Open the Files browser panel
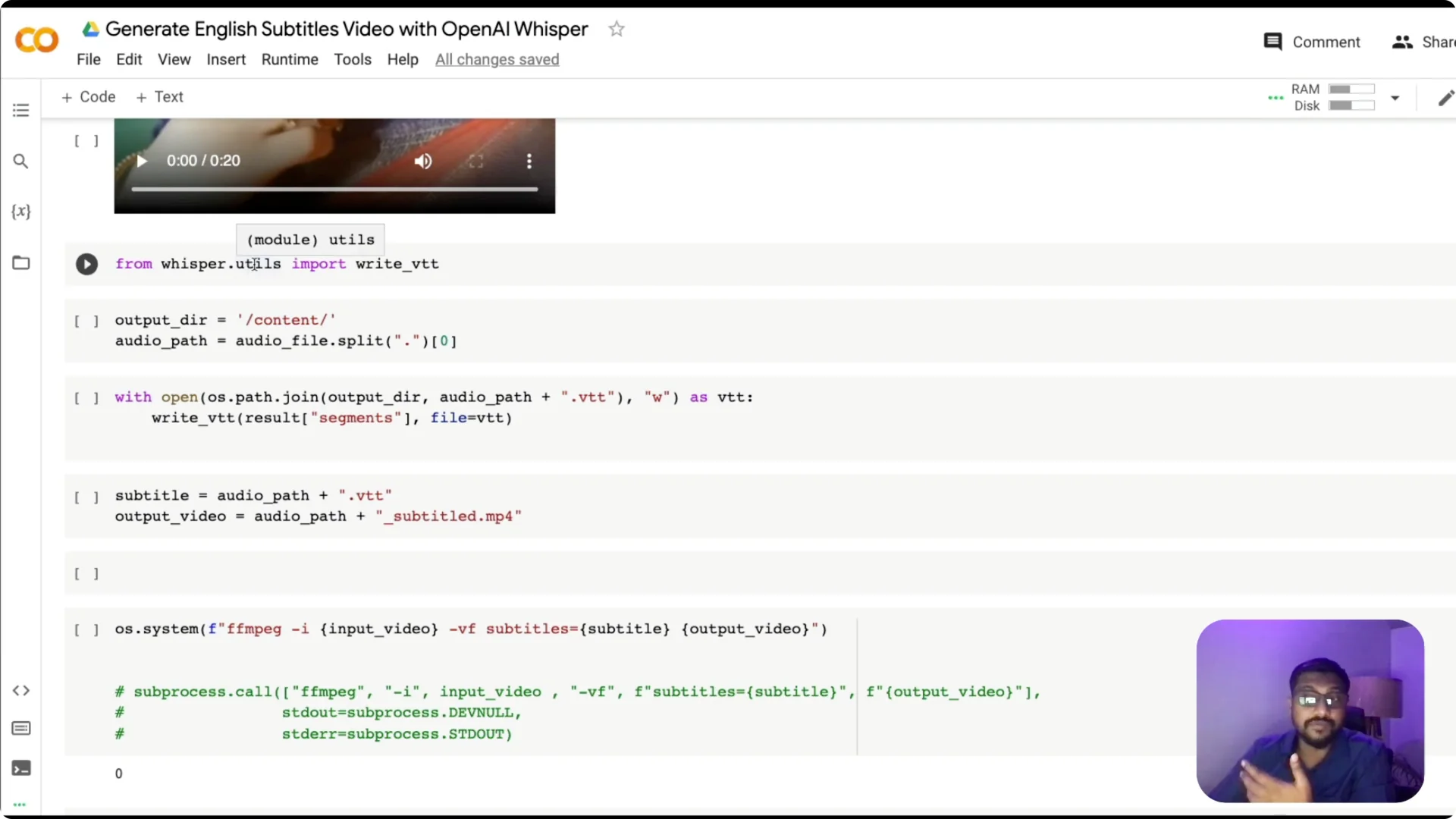Viewport: 1456px width, 819px height. click(x=20, y=263)
